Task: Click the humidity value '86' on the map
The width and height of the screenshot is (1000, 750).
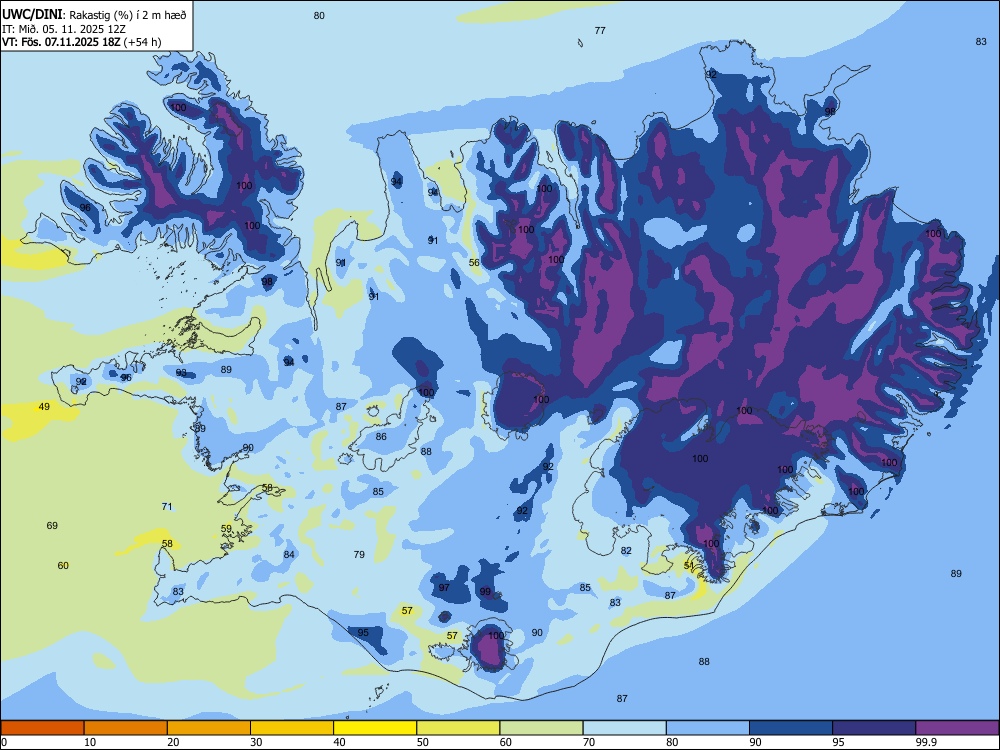Action: (381, 437)
